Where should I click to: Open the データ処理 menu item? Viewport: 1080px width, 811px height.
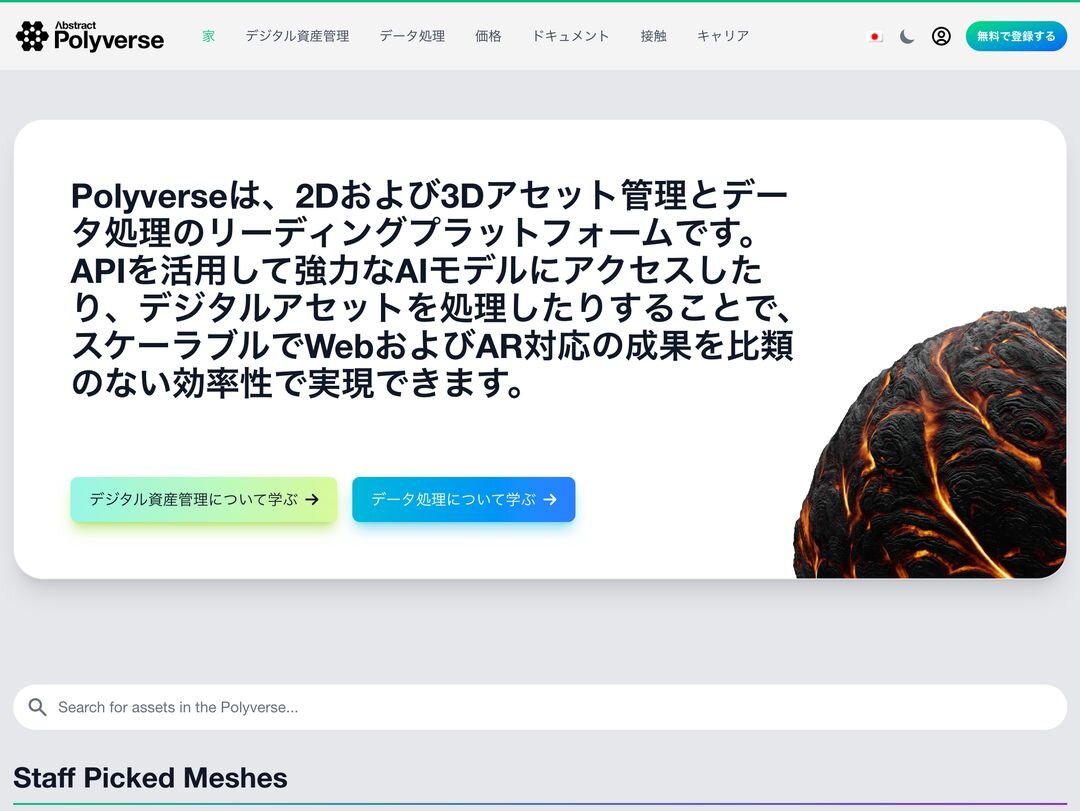click(x=413, y=36)
